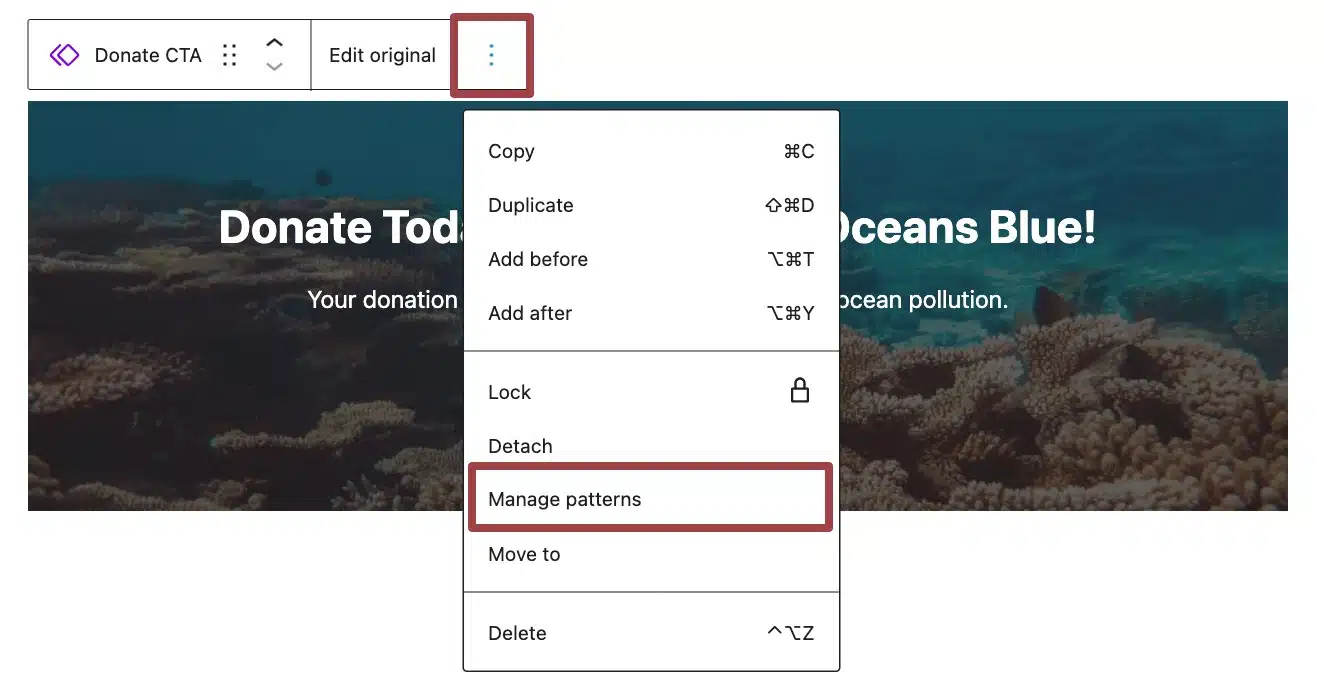The width and height of the screenshot is (1324, 692).
Task: Click the padlock icon in the menu
Action: click(x=799, y=391)
